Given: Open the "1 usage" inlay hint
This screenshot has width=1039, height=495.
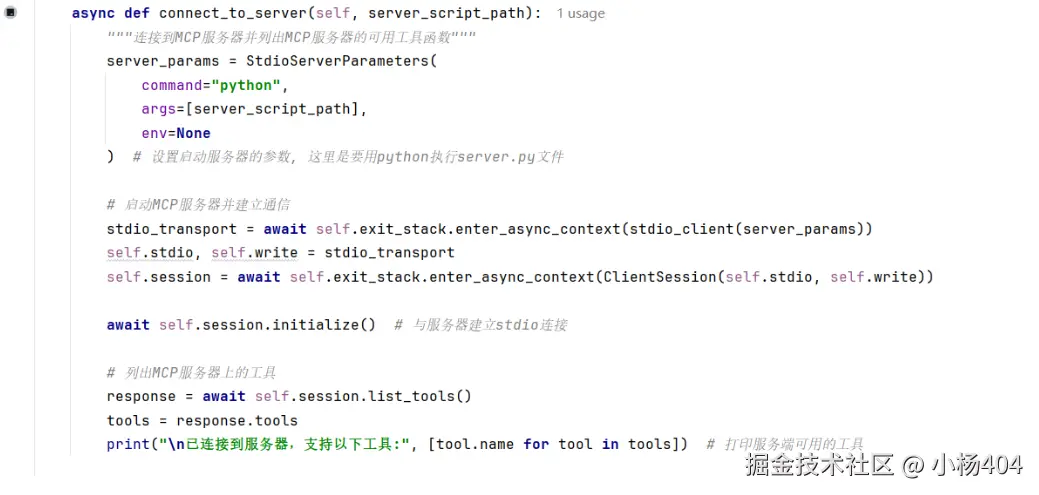Looking at the screenshot, I should [x=580, y=14].
